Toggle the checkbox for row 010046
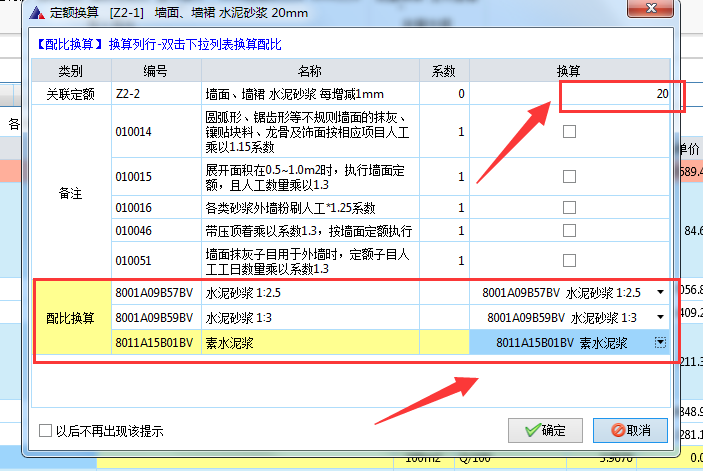Viewport: 703px width, 471px height. 569,230
